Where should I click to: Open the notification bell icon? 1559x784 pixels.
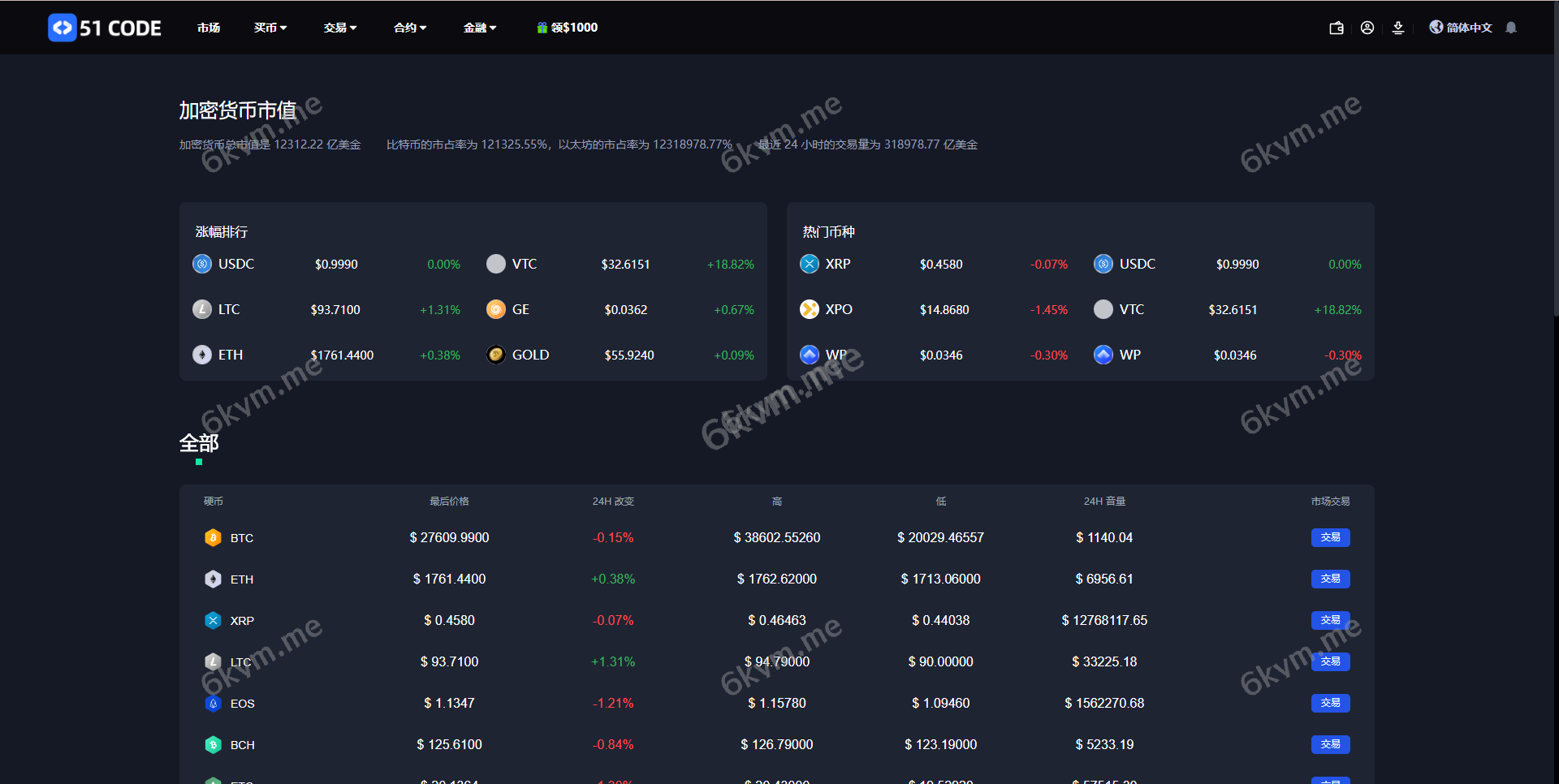pos(1511,27)
